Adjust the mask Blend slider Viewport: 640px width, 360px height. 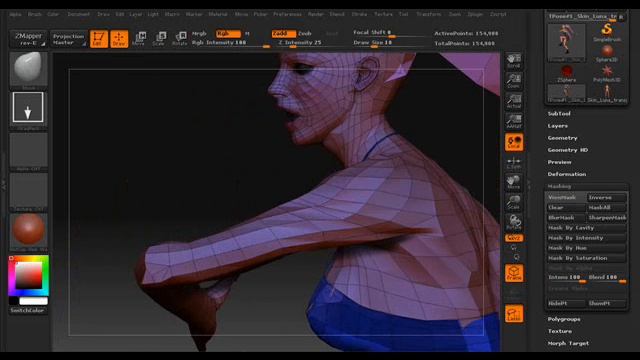click(x=607, y=278)
